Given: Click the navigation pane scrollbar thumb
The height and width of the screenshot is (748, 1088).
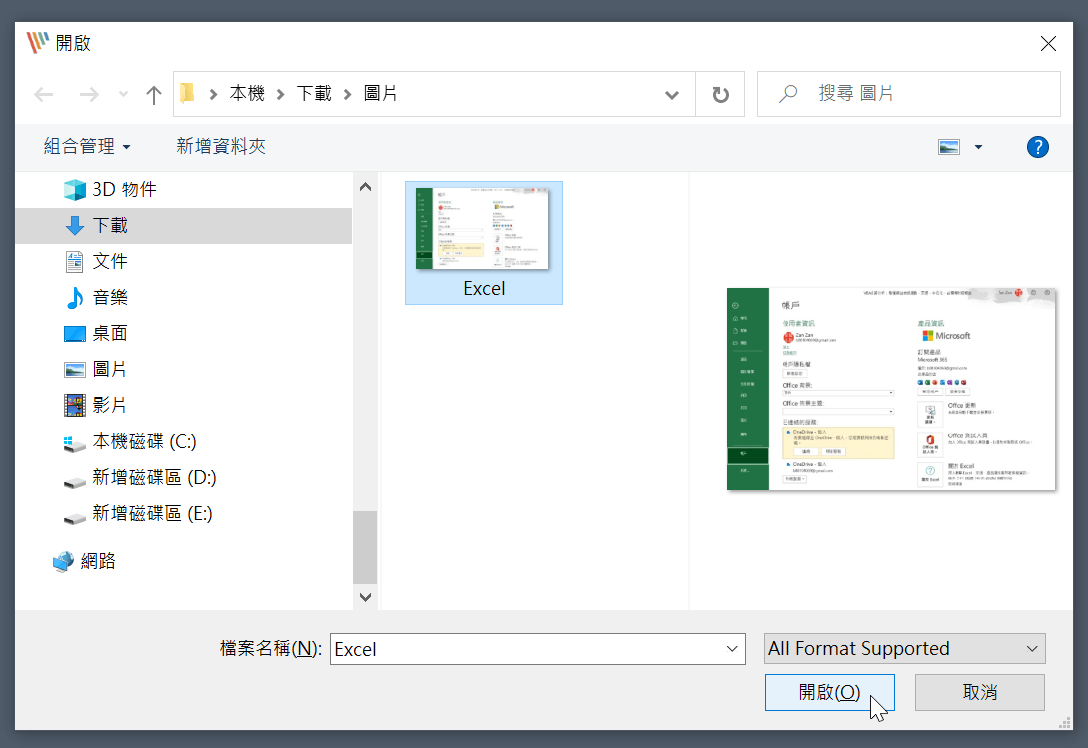Looking at the screenshot, I should click(365, 547).
